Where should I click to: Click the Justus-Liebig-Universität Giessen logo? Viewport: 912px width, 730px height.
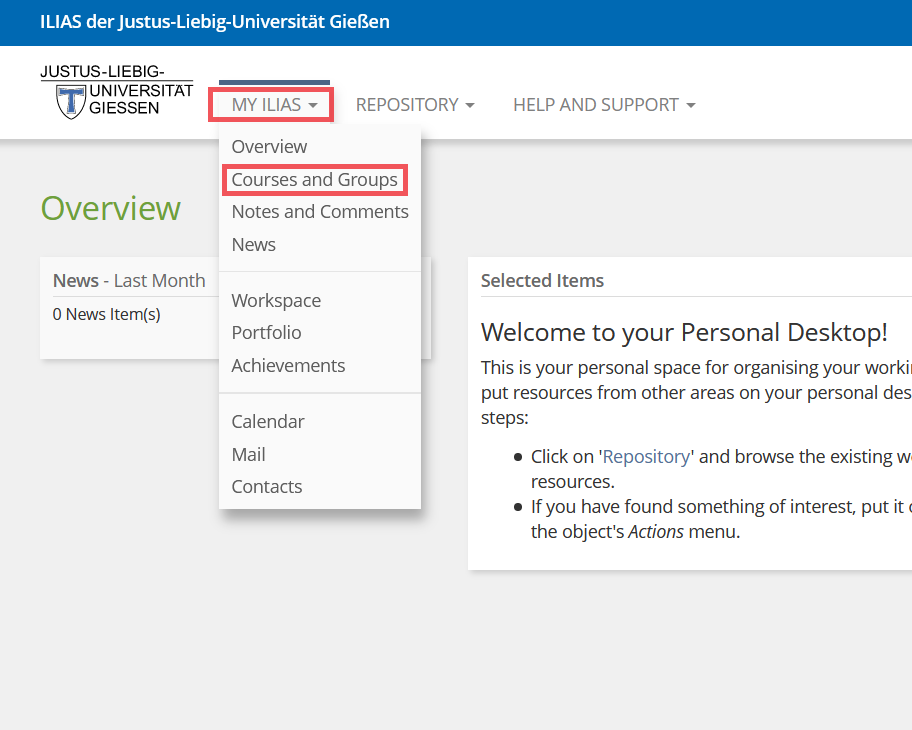pyautogui.click(x=116, y=92)
